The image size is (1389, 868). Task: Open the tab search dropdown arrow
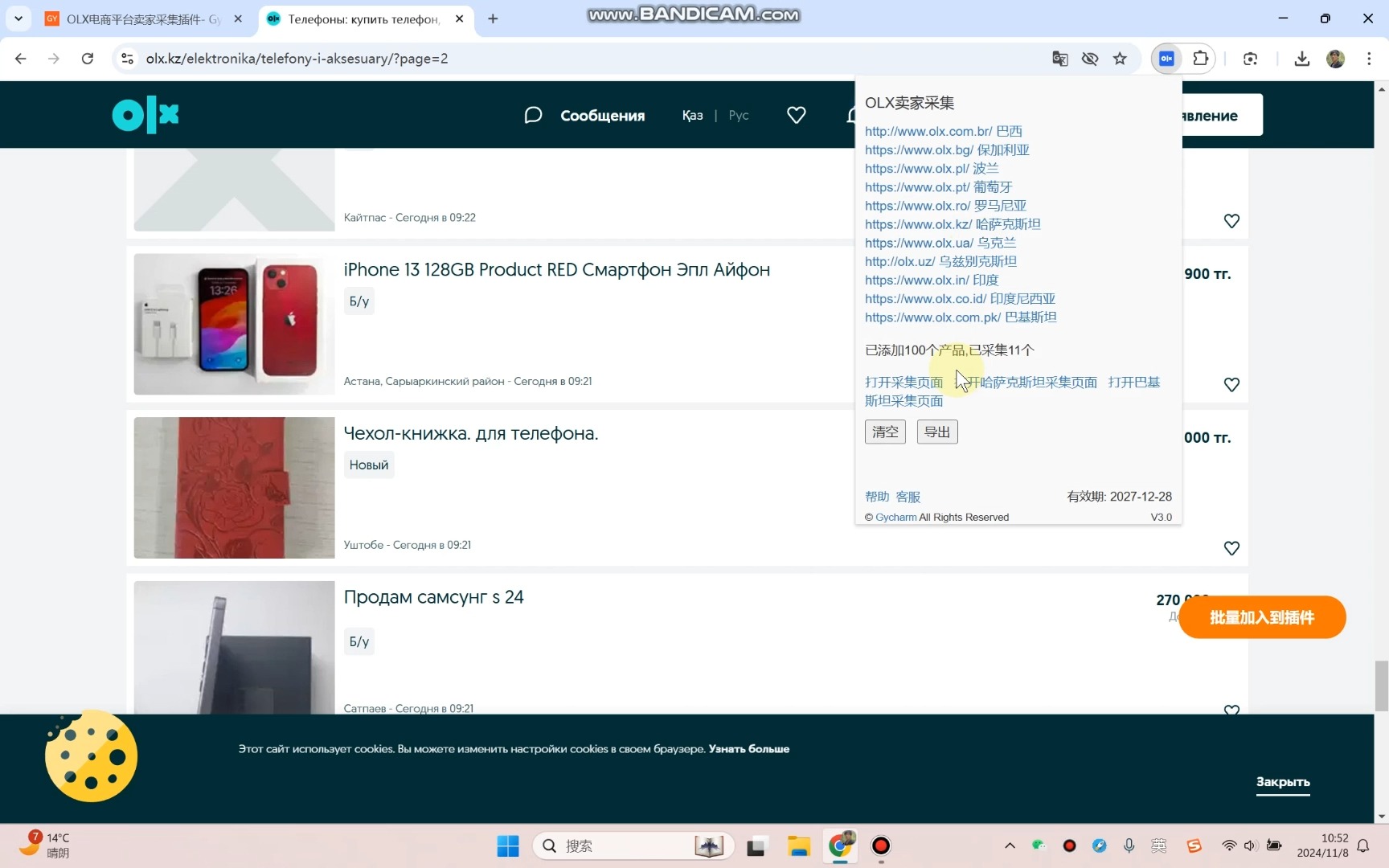[18, 18]
